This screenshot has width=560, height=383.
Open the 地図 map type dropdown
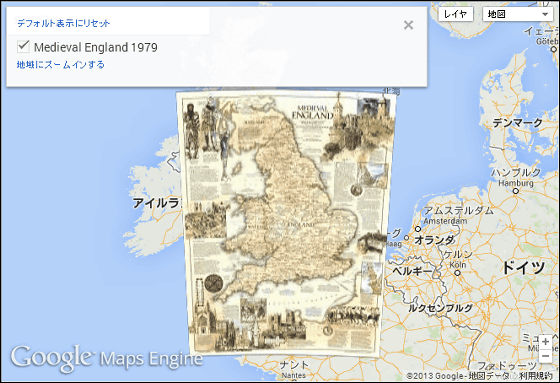pos(518,14)
